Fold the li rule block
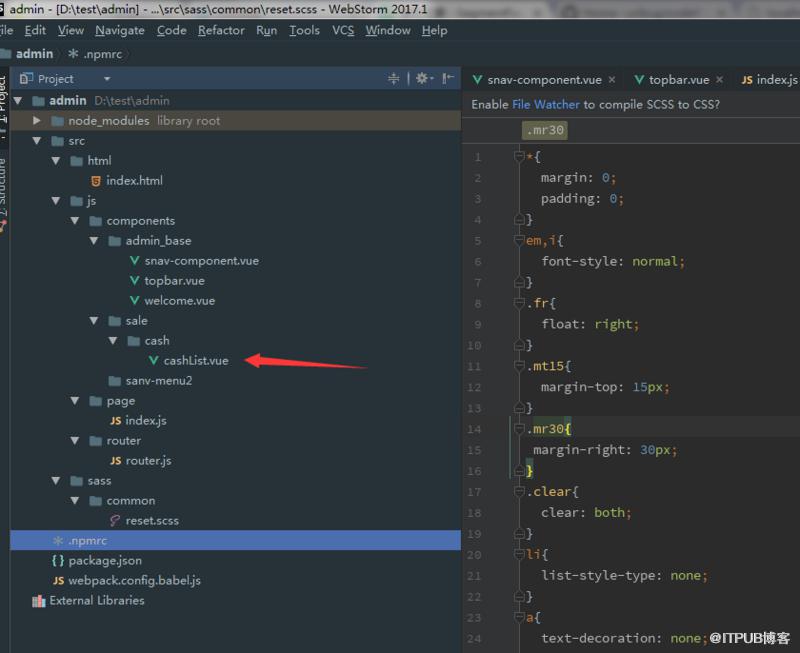 coord(519,554)
